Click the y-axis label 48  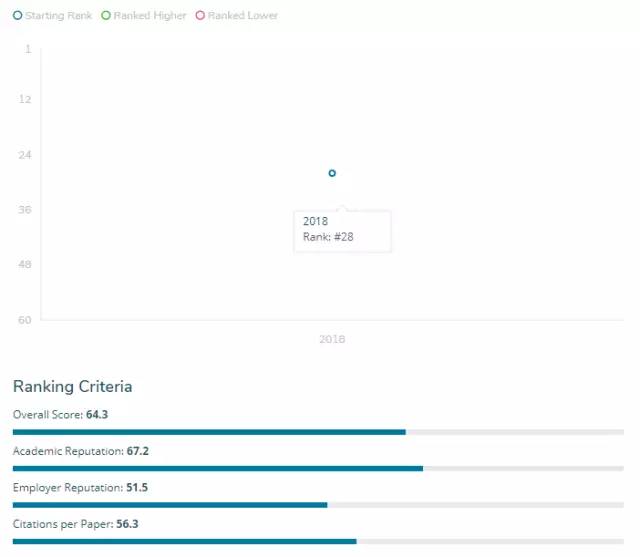click(25, 265)
